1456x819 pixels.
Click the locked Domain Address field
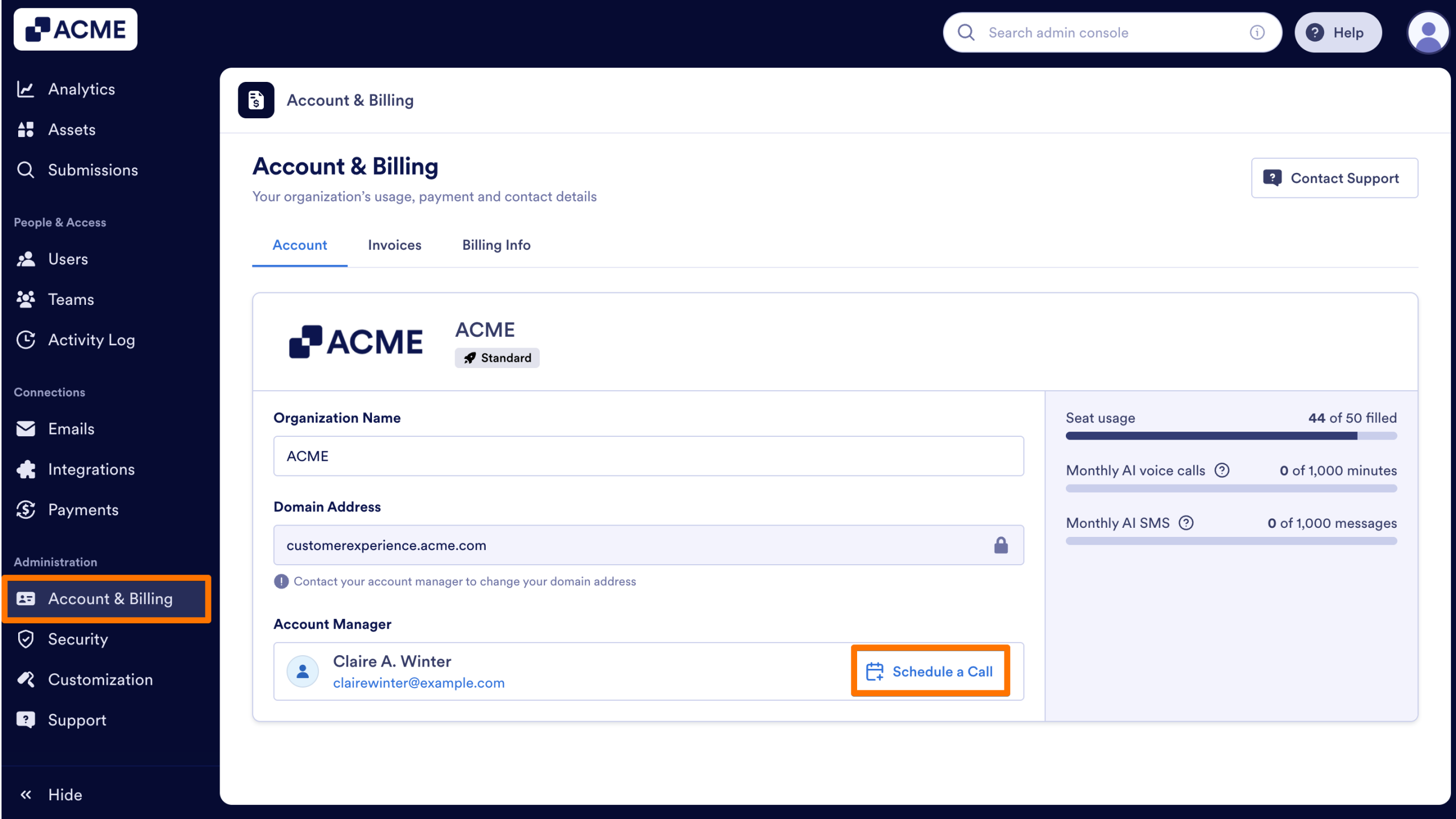point(648,545)
